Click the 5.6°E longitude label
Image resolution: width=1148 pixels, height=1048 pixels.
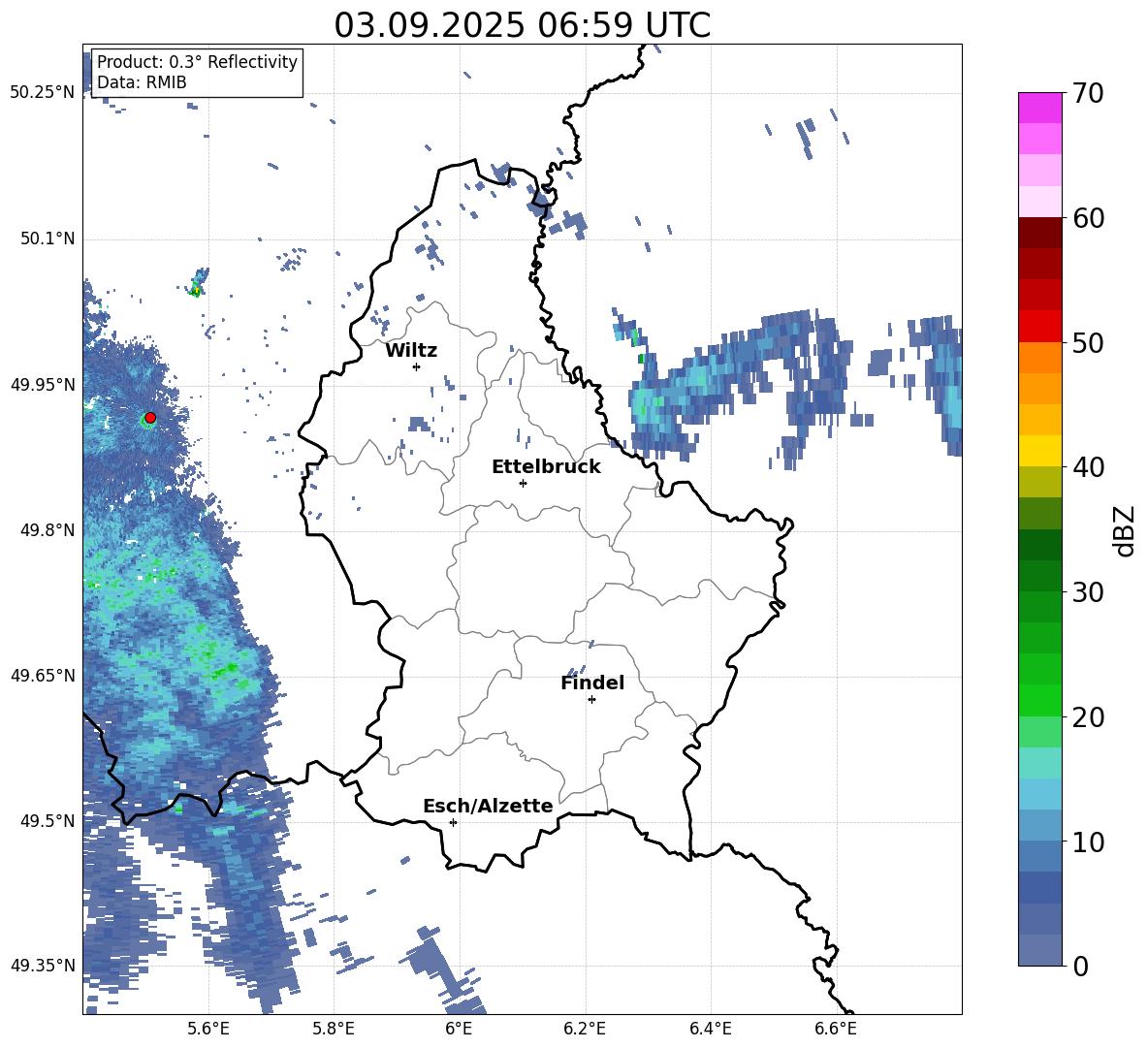208,1029
